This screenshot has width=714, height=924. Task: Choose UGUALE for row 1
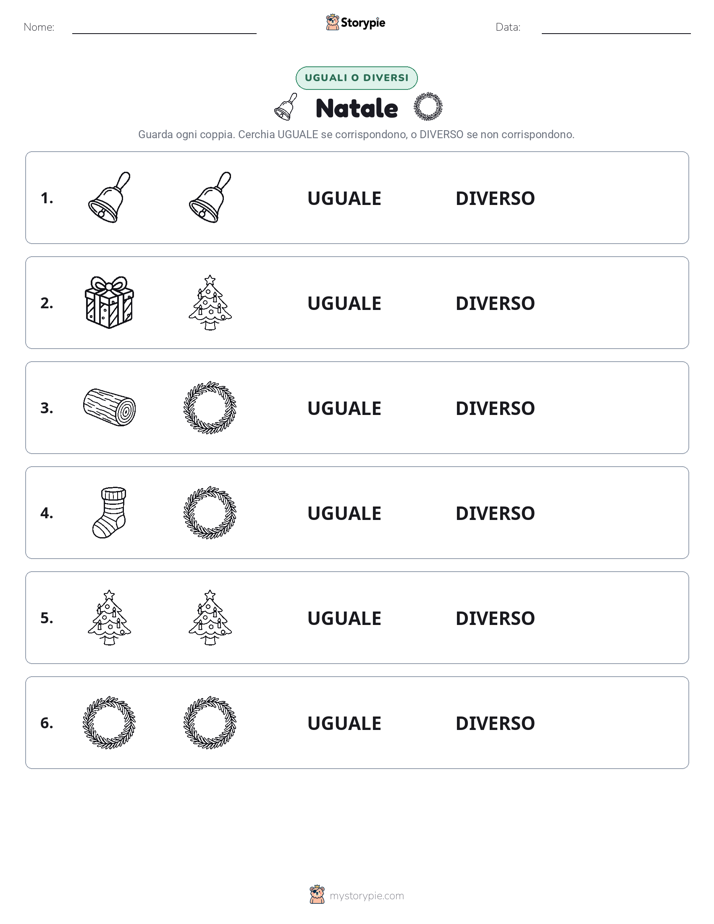coord(344,198)
